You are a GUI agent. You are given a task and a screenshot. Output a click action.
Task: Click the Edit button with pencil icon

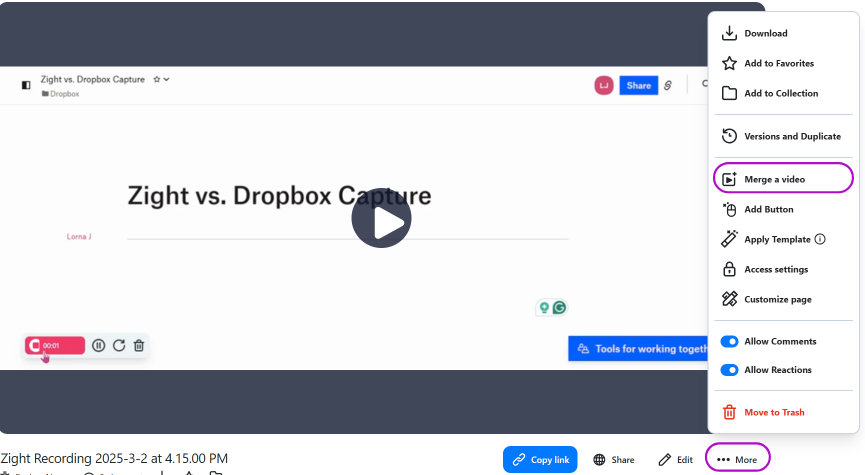pos(675,460)
